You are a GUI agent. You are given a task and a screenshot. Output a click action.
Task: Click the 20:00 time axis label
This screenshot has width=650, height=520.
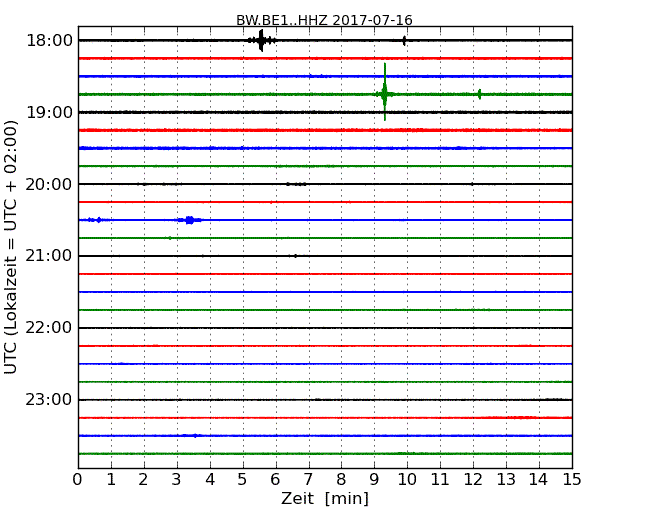tap(49, 184)
